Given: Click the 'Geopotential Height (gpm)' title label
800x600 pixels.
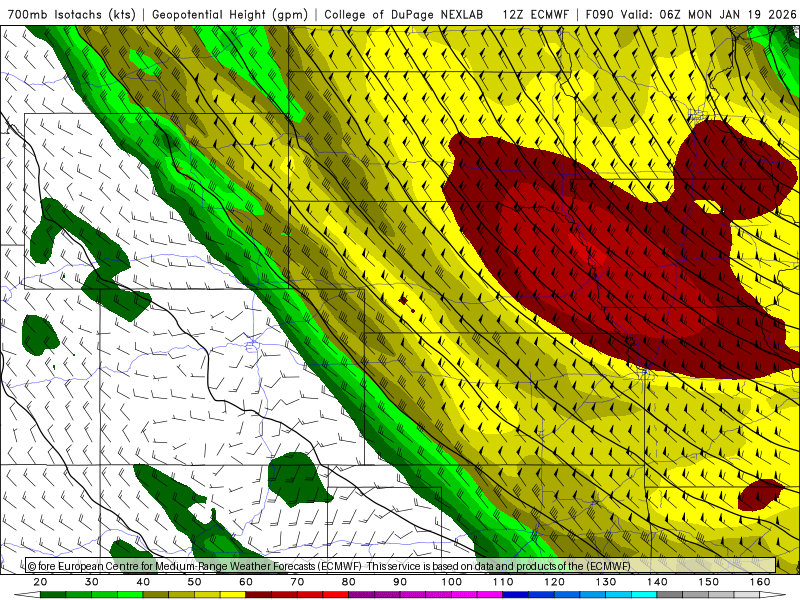Looking at the screenshot, I should pyautogui.click(x=230, y=15).
